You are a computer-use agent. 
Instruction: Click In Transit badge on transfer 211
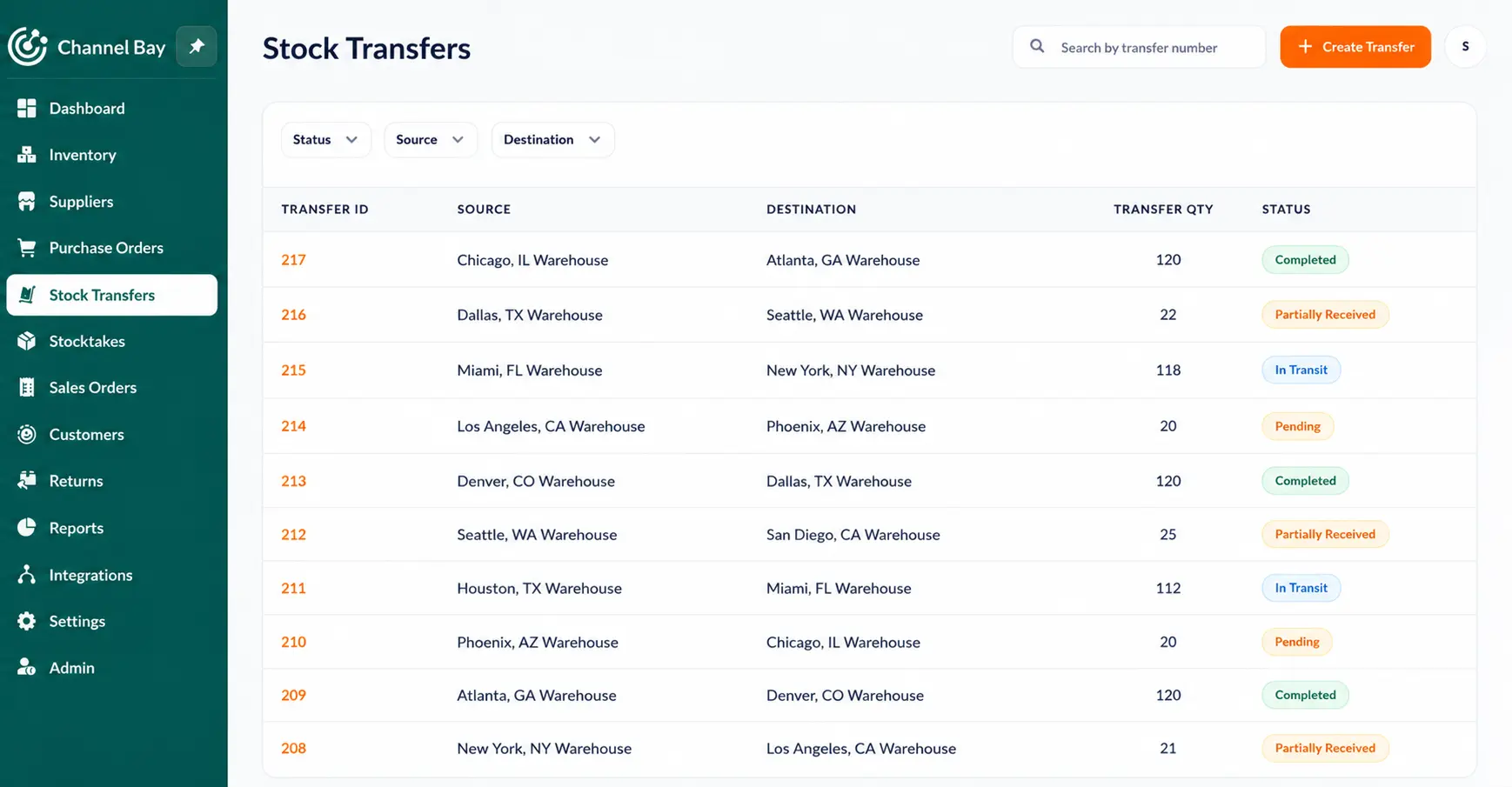(x=1301, y=589)
